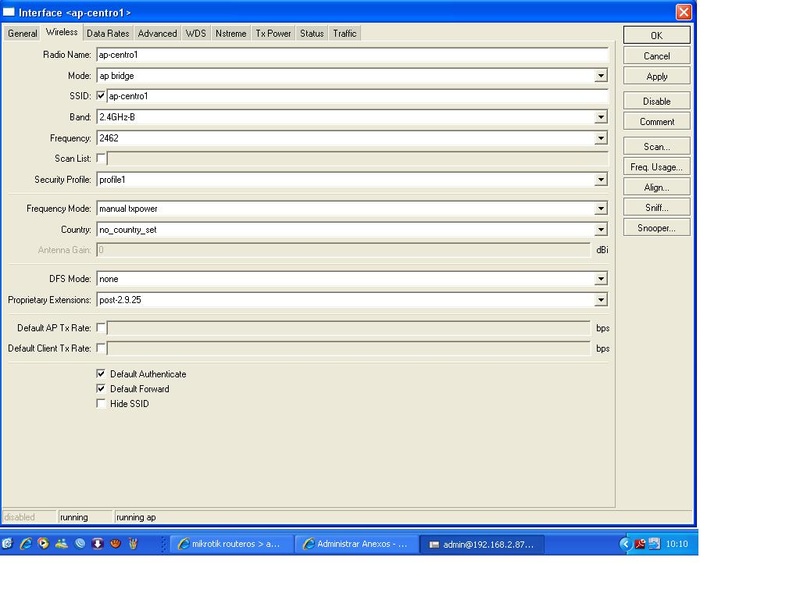Viewport: 800px width, 600px height.
Task: Open the Freq. Usage... tool
Action: [657, 167]
